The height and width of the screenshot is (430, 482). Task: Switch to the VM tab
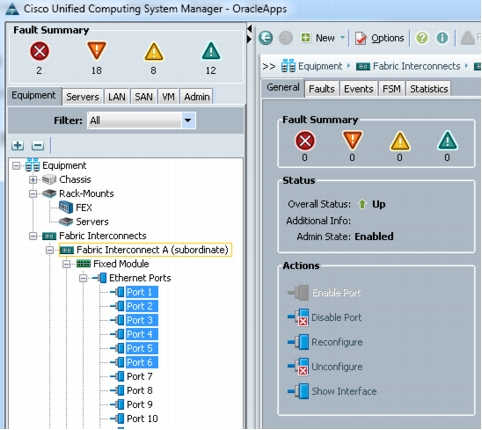coord(168,97)
